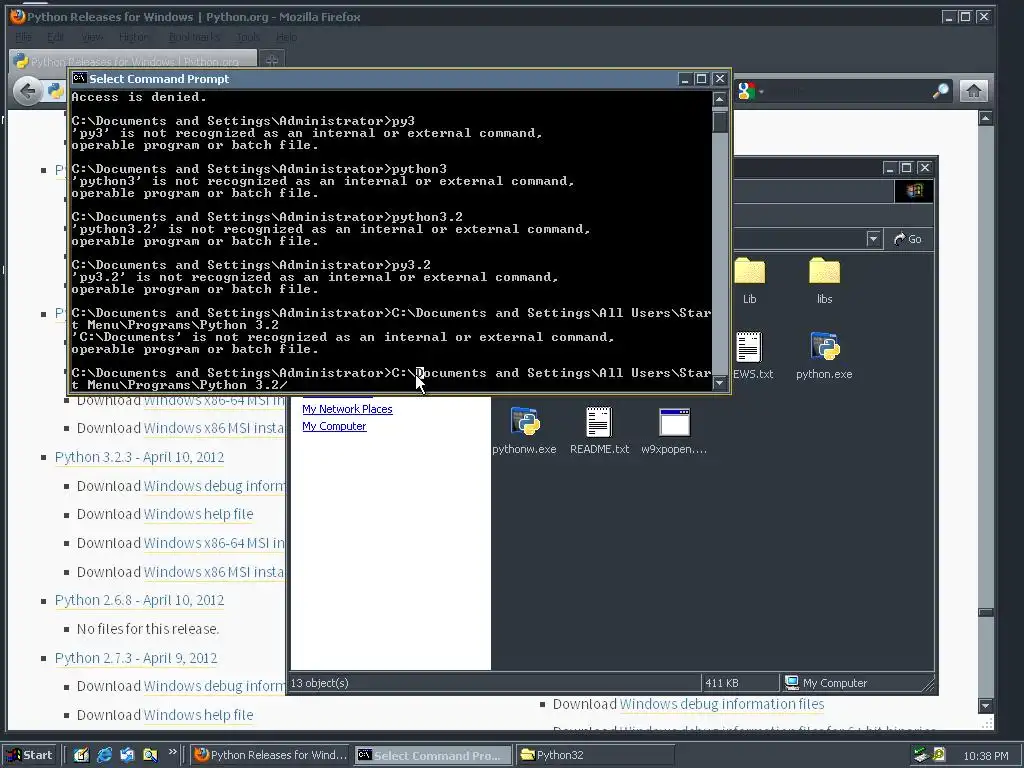Screen dimensions: 1024x768
Task: Open the Firefox File menu
Action: point(24,37)
